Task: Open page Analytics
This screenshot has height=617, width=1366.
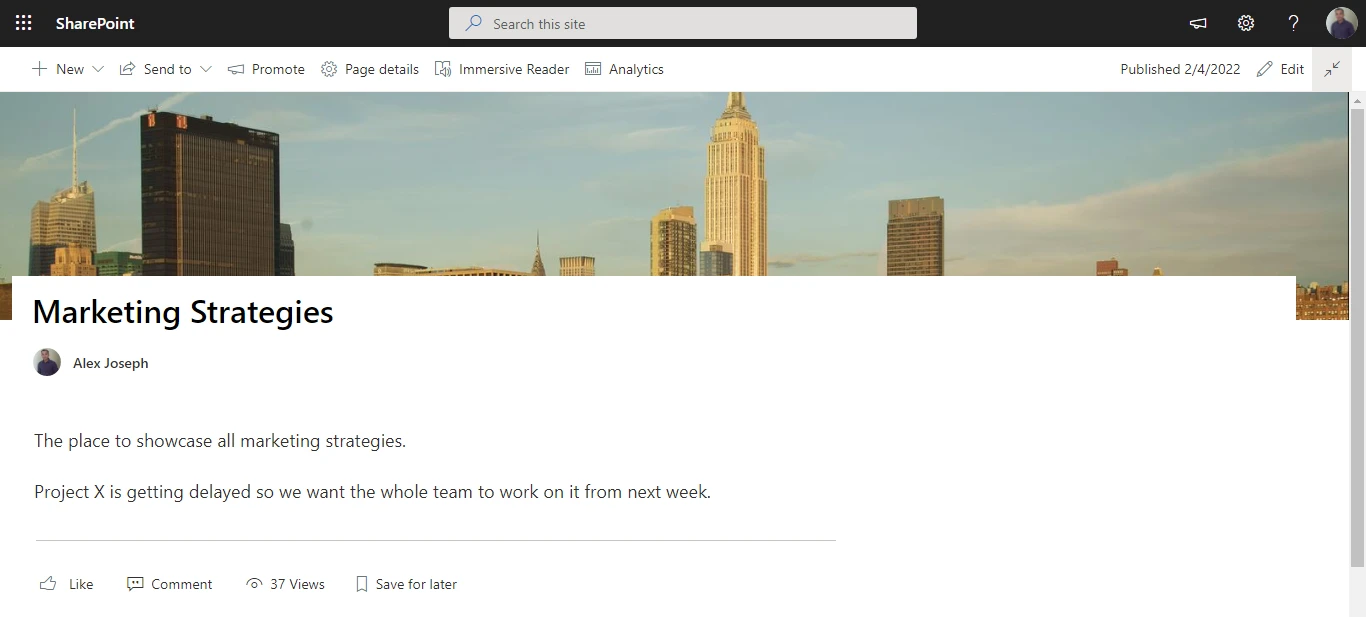Action: tap(624, 69)
